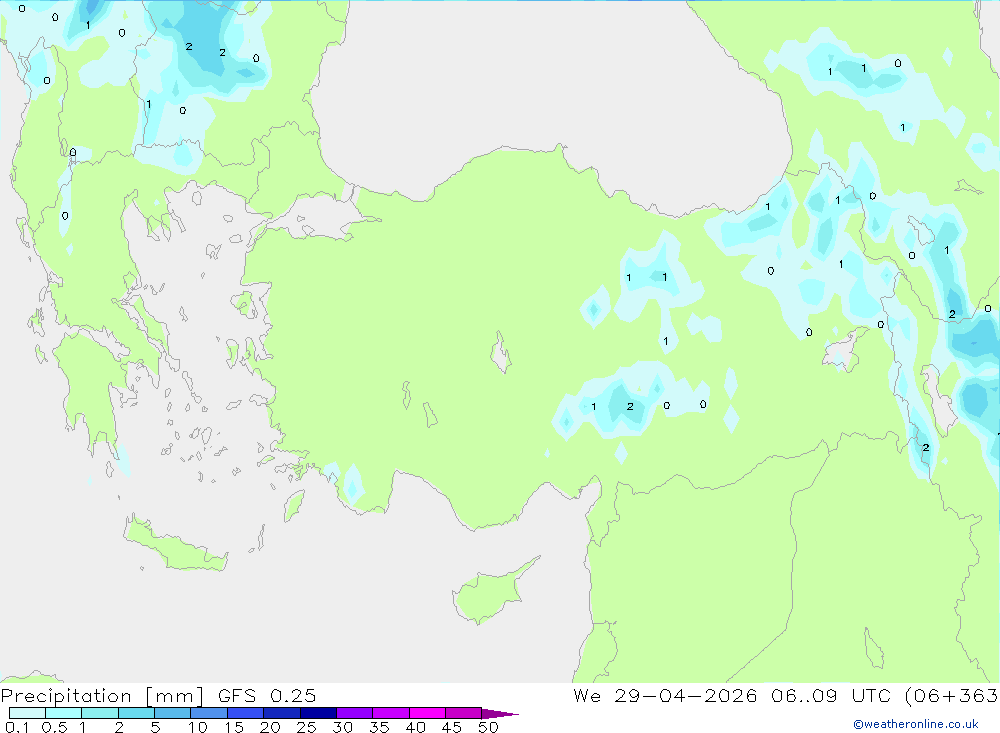
Task: Click the 40–45 mm magenta legend swatch
Action: pyautogui.click(x=427, y=713)
